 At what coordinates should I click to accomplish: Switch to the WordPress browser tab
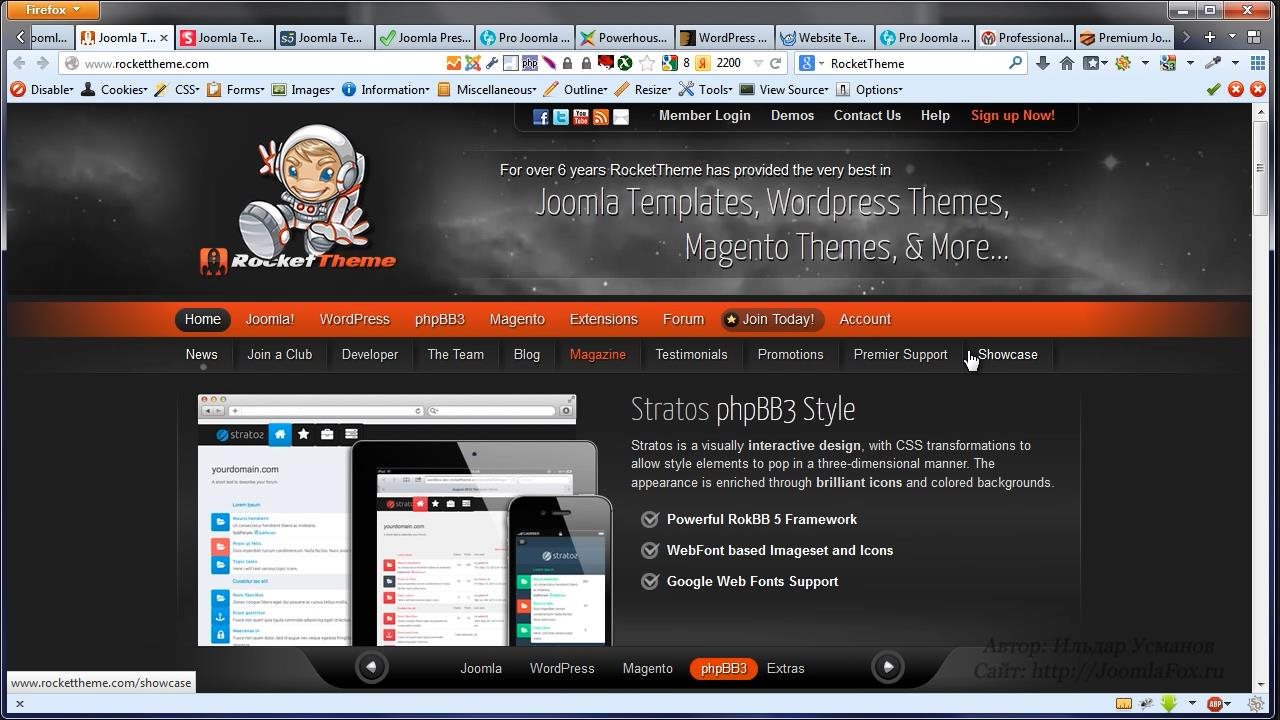click(x=724, y=37)
